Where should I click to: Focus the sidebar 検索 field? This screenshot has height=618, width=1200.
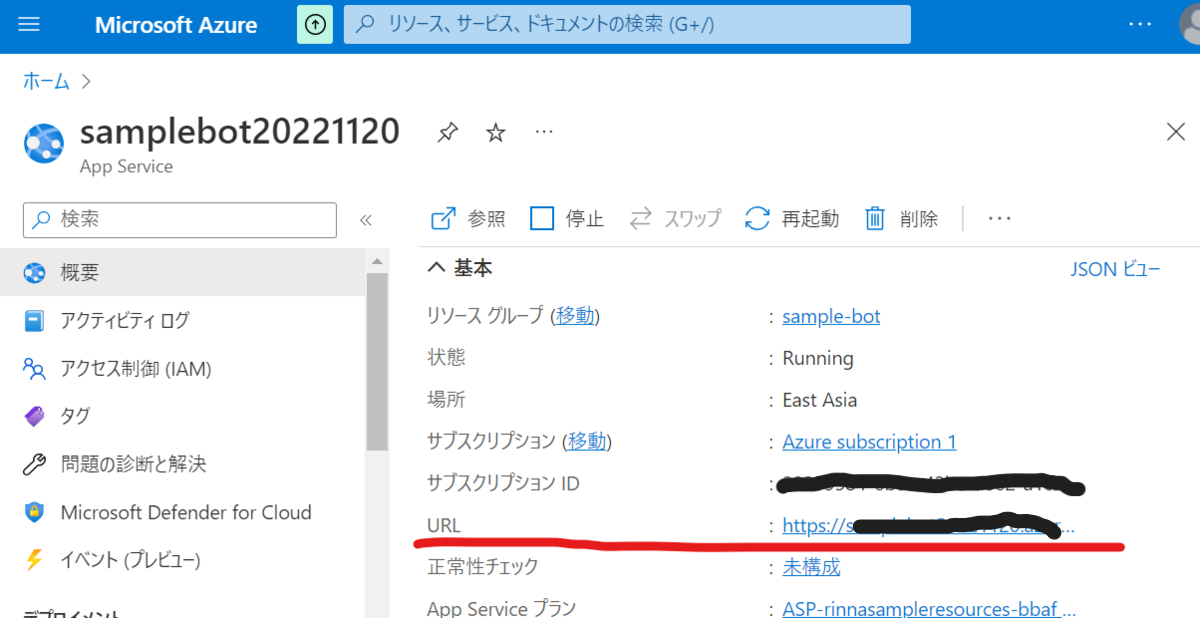[x=180, y=220]
